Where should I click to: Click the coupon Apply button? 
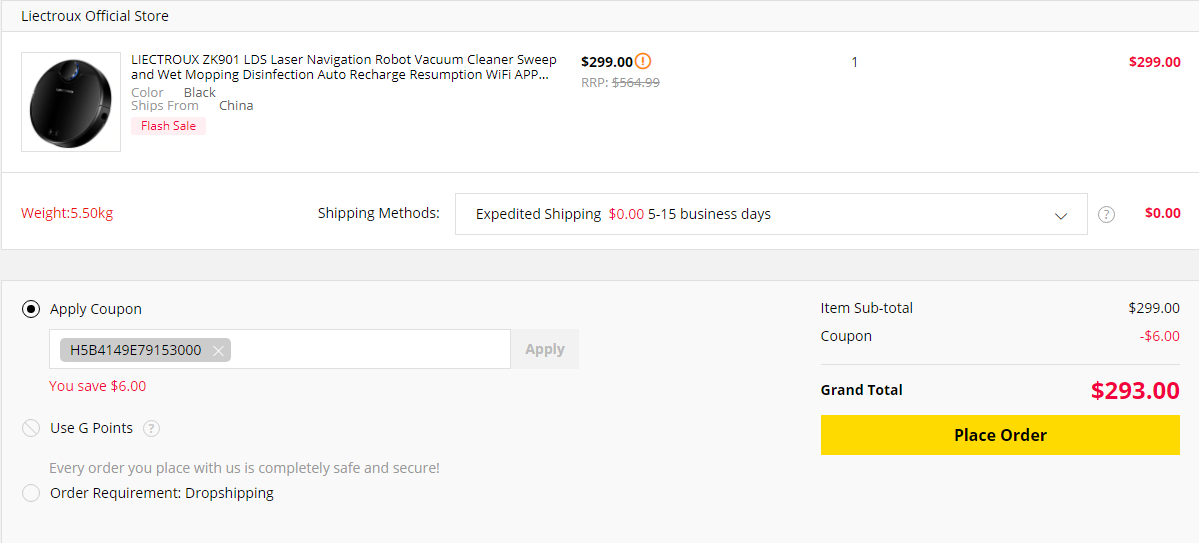coord(544,349)
